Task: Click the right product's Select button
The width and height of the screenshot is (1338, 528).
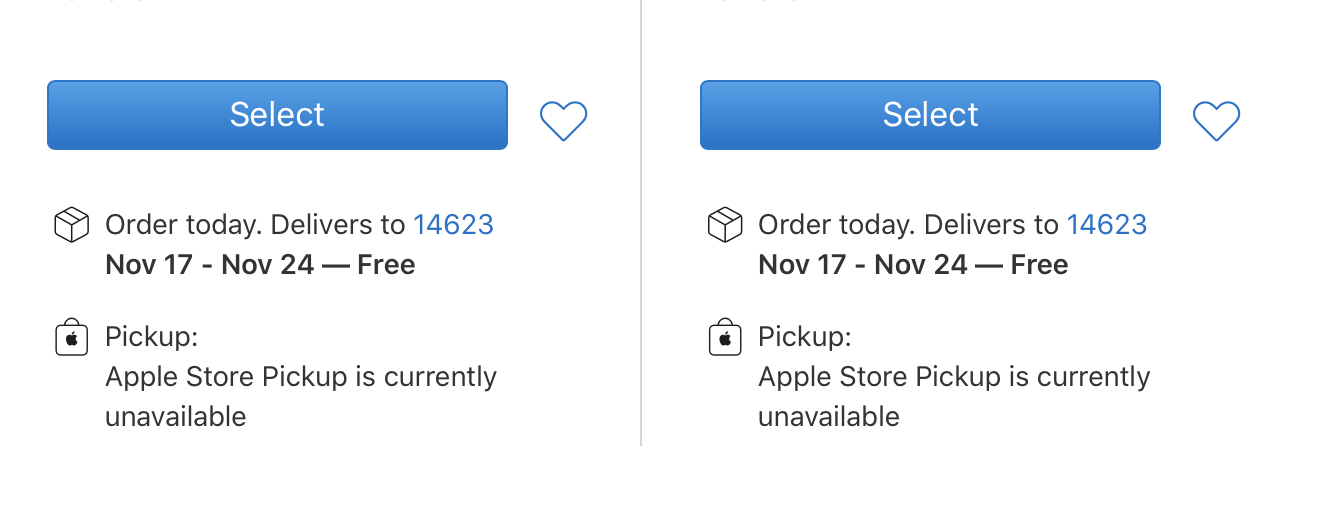Action: (930, 115)
